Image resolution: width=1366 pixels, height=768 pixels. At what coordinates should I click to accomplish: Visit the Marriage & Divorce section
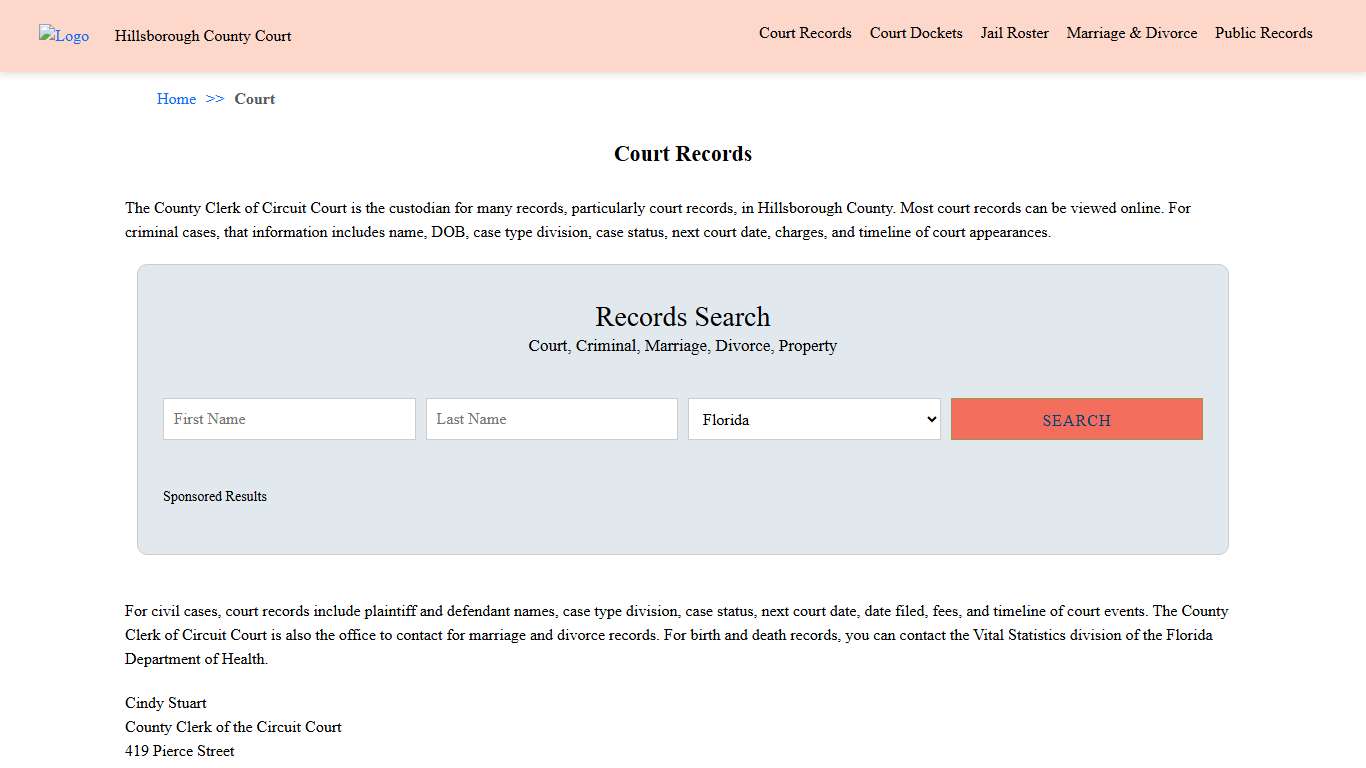pyautogui.click(x=1131, y=33)
